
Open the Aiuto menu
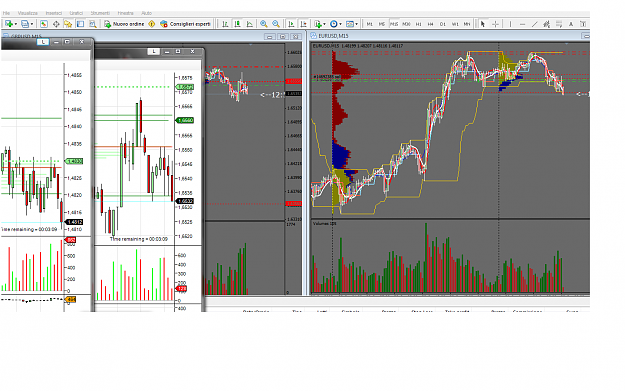tap(147, 13)
